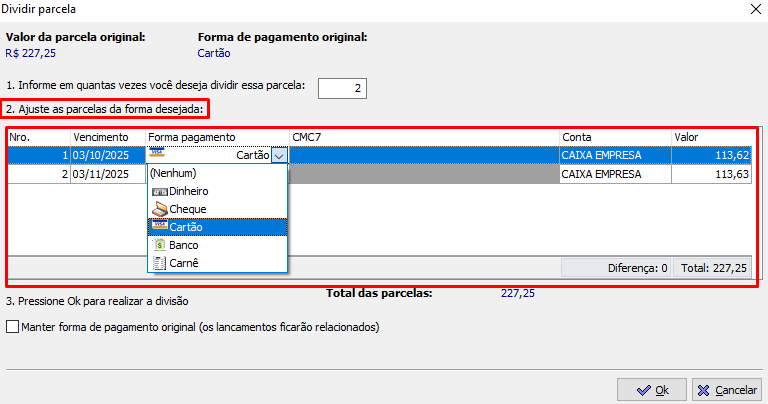
Task: Click the Cartão card icon in list
Action: 159,227
